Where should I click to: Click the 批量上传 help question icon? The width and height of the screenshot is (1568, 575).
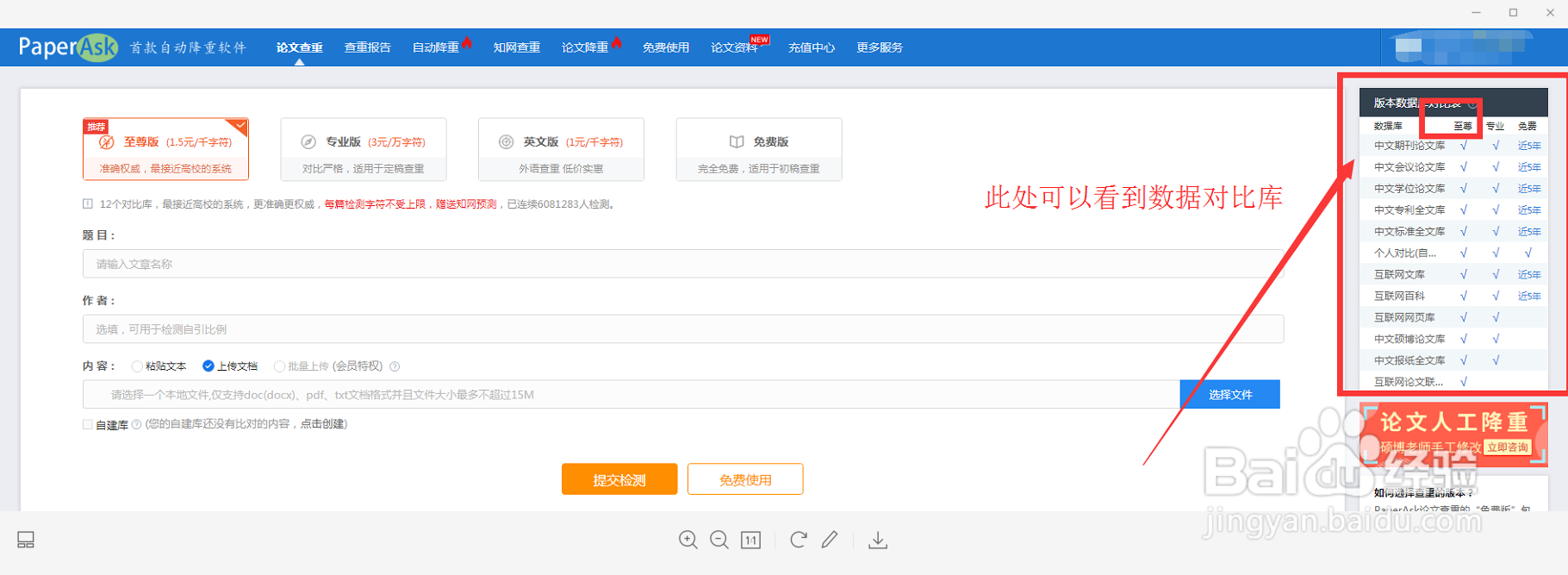point(395,366)
